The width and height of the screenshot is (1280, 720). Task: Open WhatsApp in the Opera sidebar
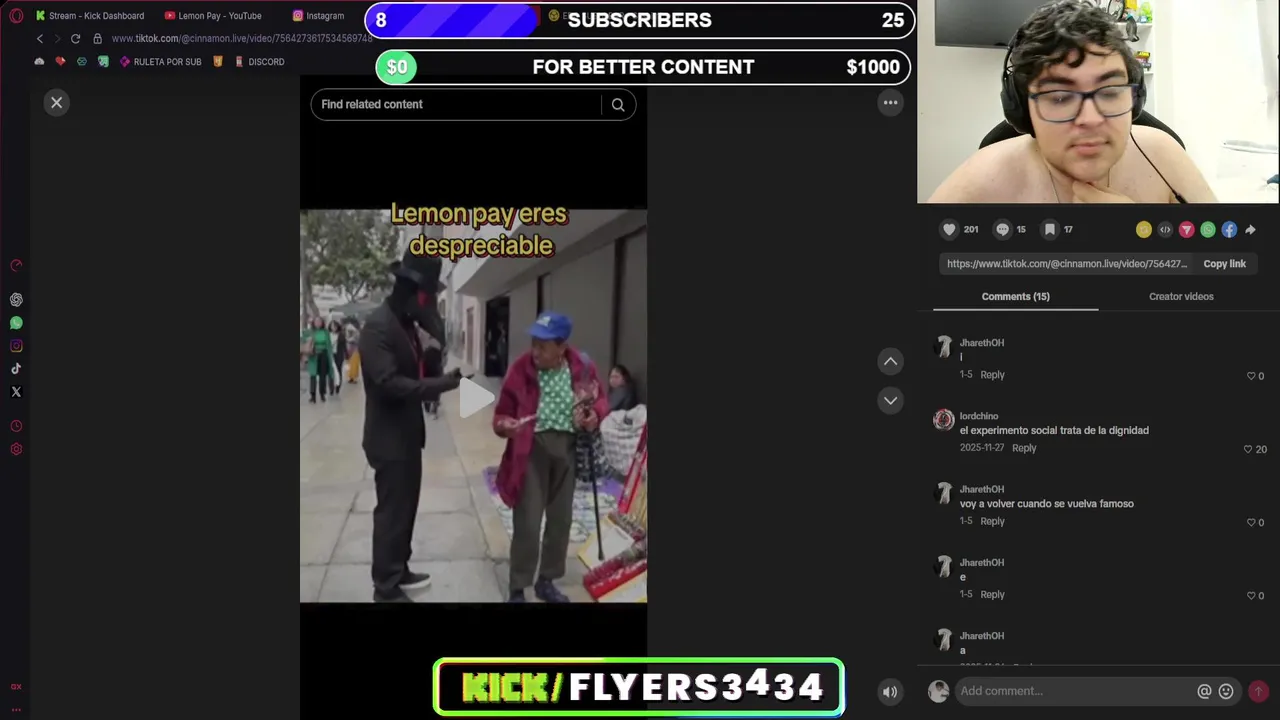pyautogui.click(x=16, y=323)
